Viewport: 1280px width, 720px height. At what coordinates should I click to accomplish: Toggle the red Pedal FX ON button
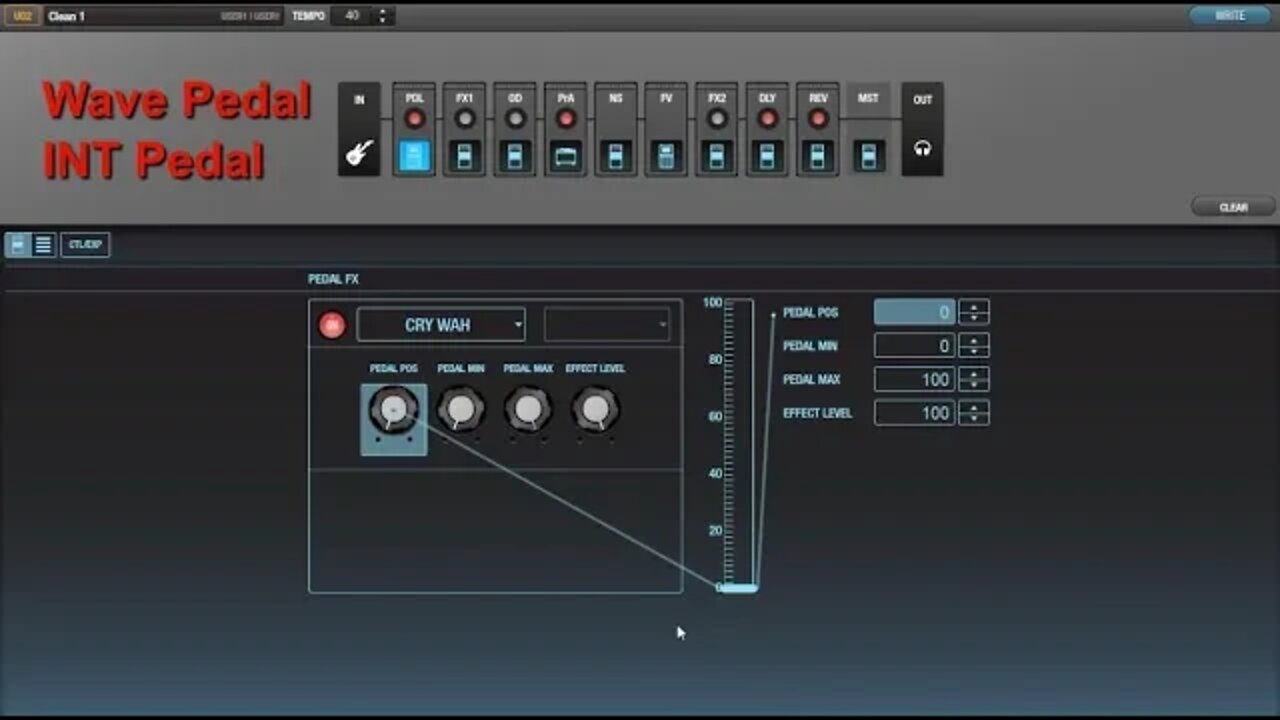332,325
